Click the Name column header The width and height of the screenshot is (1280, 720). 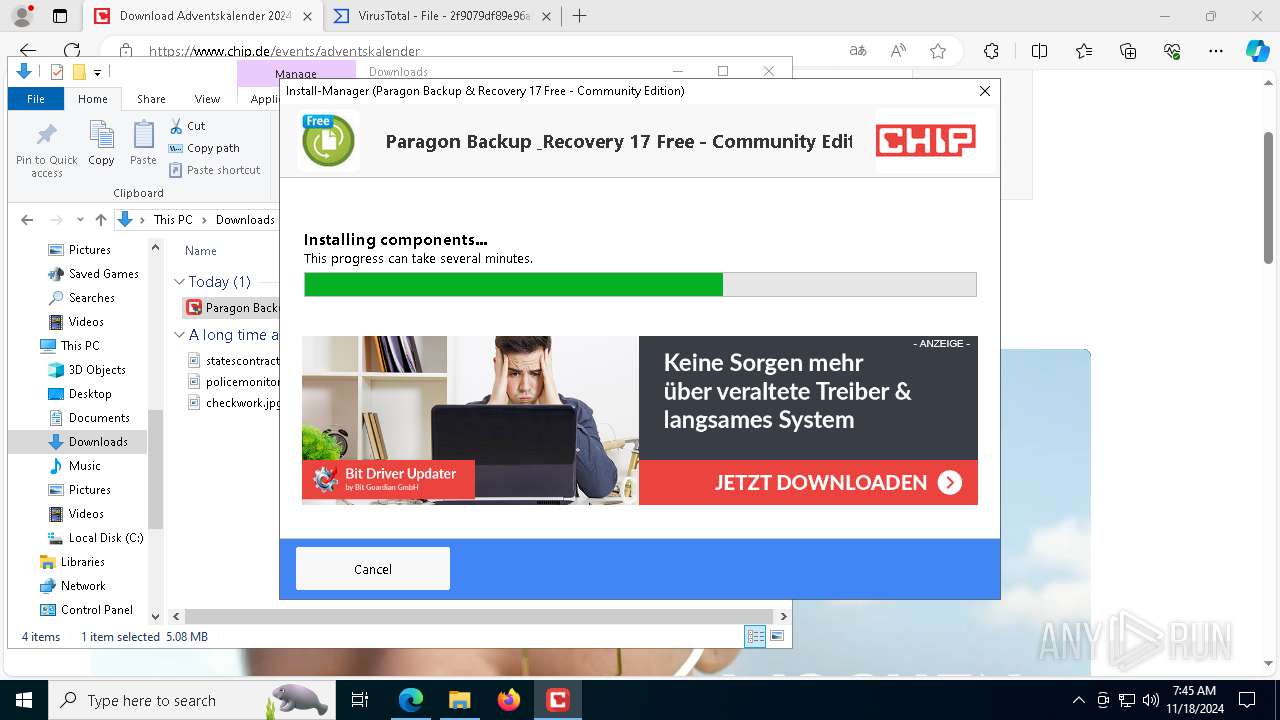point(201,251)
